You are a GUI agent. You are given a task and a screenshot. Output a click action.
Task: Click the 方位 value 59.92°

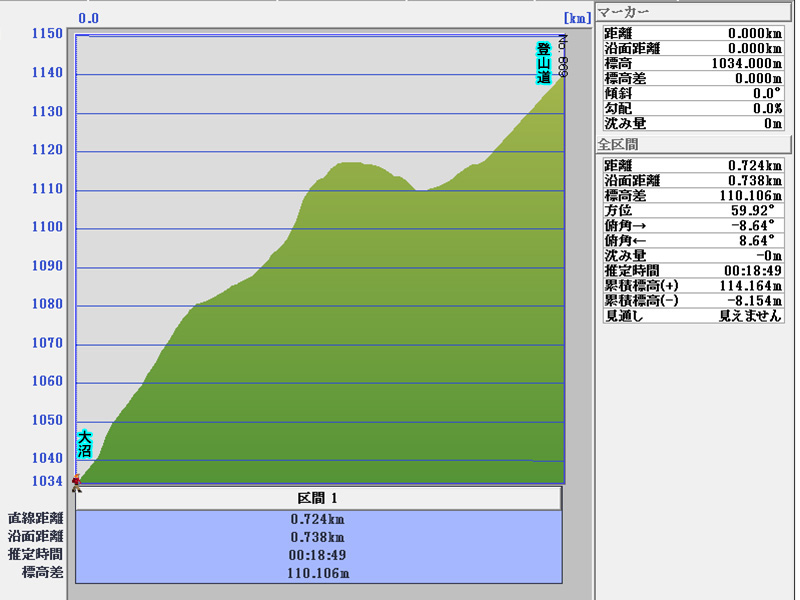click(x=750, y=211)
